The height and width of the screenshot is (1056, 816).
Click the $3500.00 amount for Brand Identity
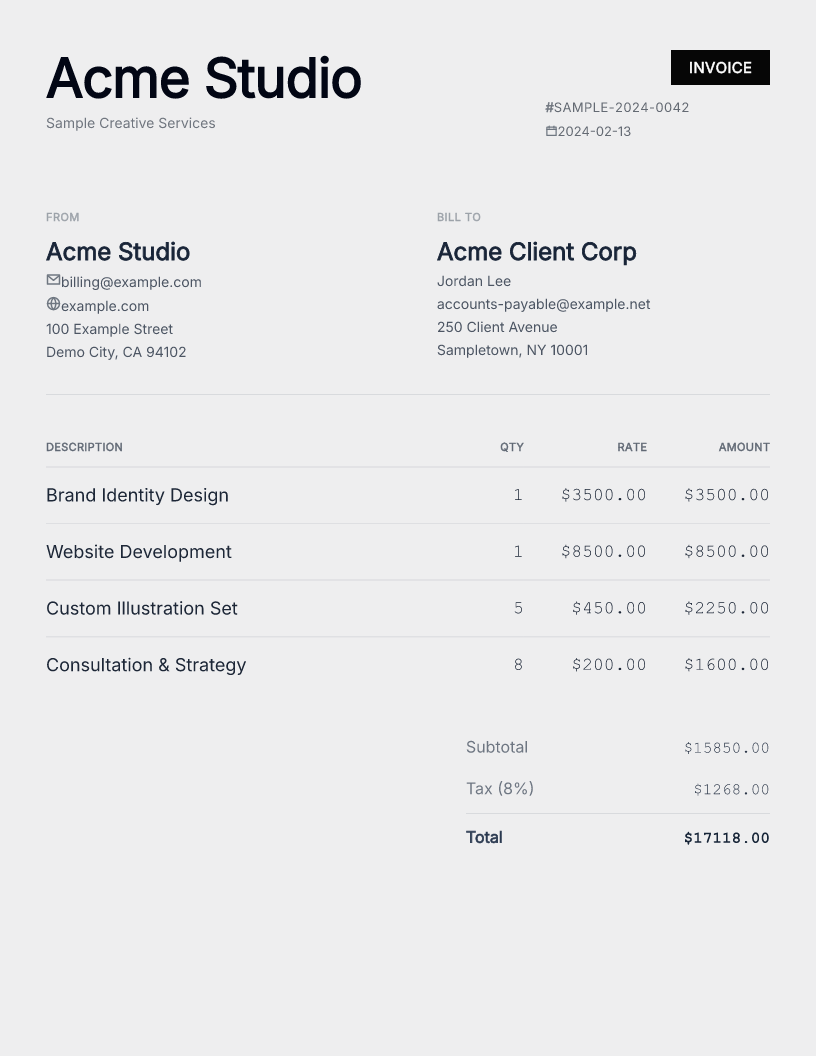(726, 495)
